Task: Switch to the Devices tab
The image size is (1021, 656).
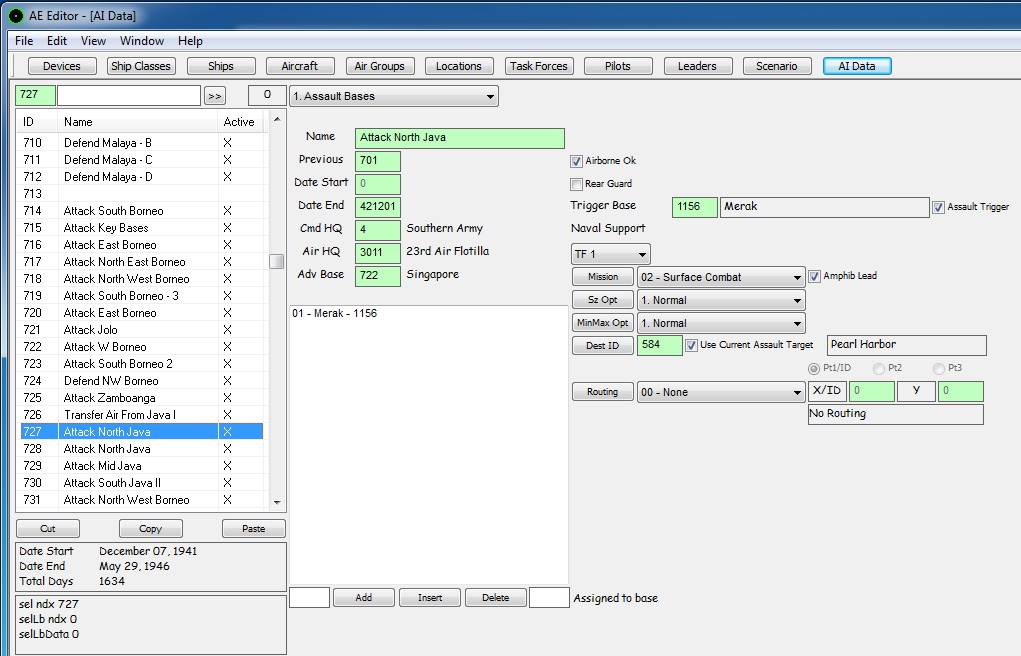Action: click(x=62, y=66)
